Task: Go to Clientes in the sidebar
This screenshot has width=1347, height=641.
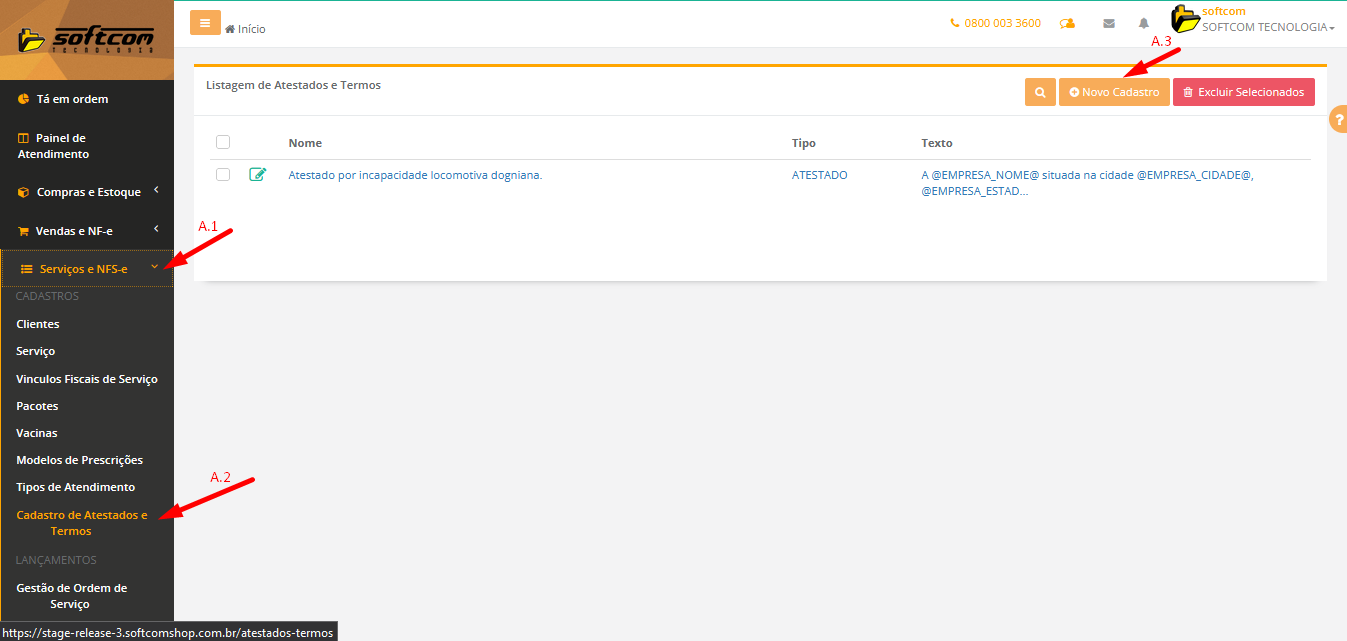Action: pos(38,324)
